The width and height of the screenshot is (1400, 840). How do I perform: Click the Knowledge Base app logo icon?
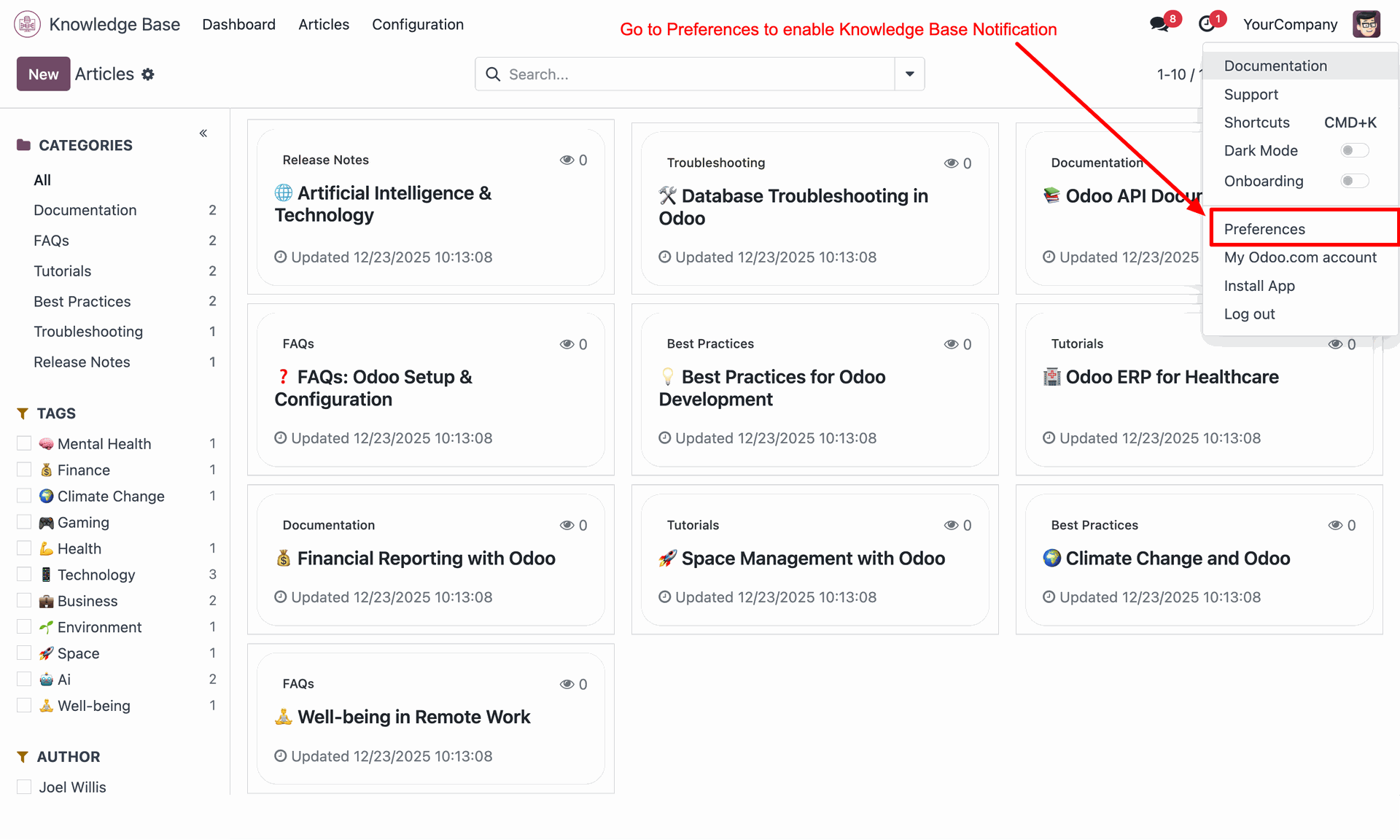pos(27,24)
